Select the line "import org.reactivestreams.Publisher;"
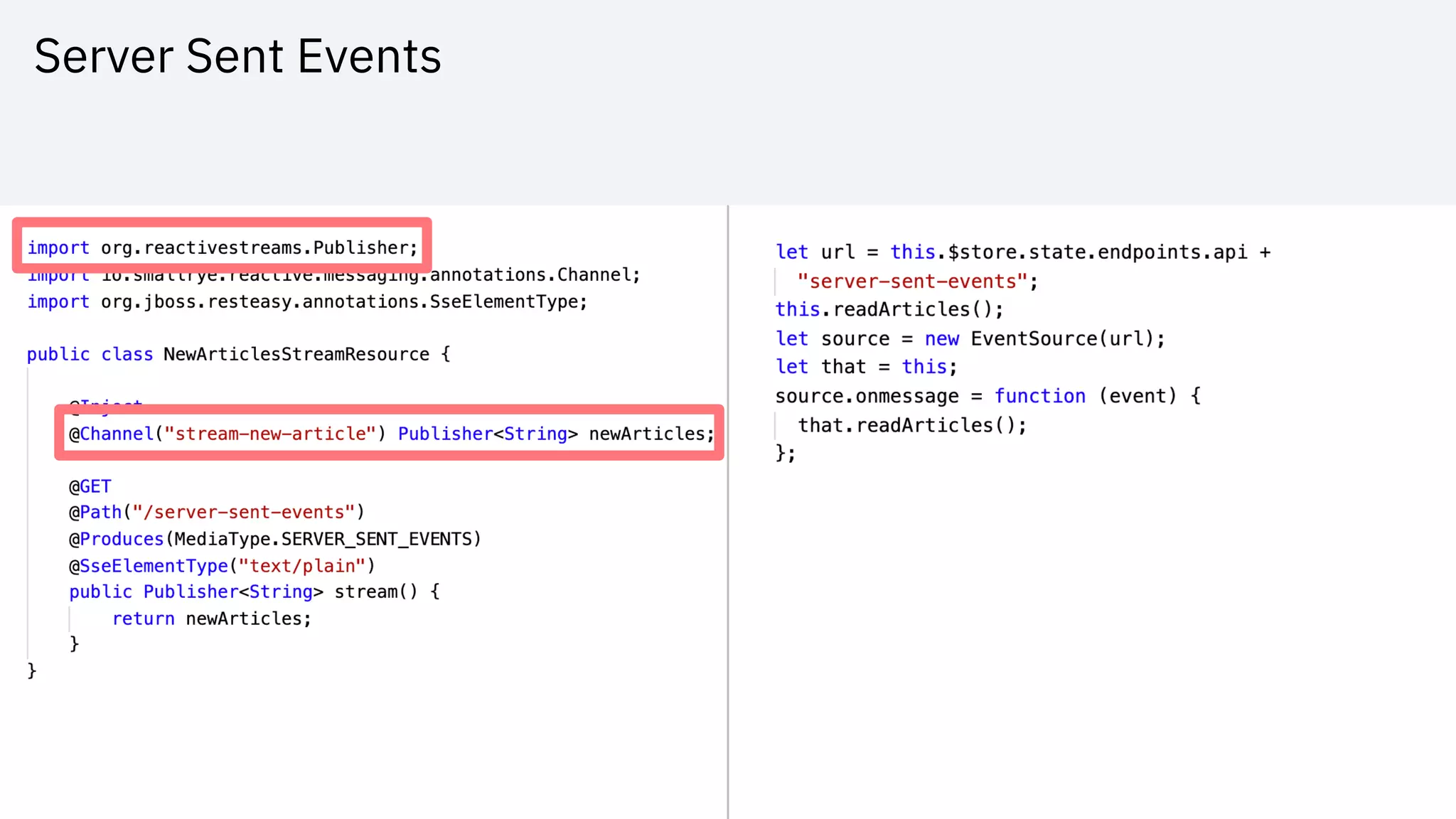This screenshot has width=1456, height=819. 223,247
